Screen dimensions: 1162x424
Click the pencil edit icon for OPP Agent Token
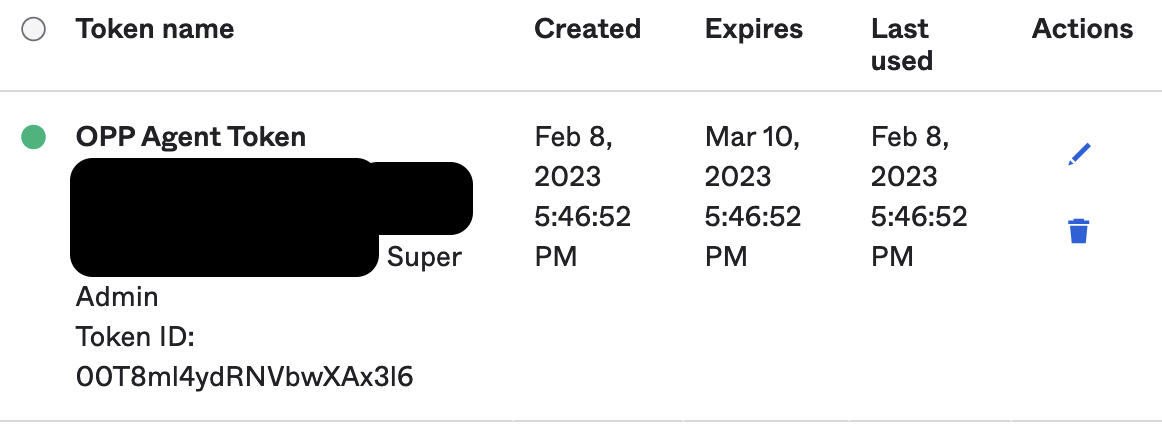1079,155
